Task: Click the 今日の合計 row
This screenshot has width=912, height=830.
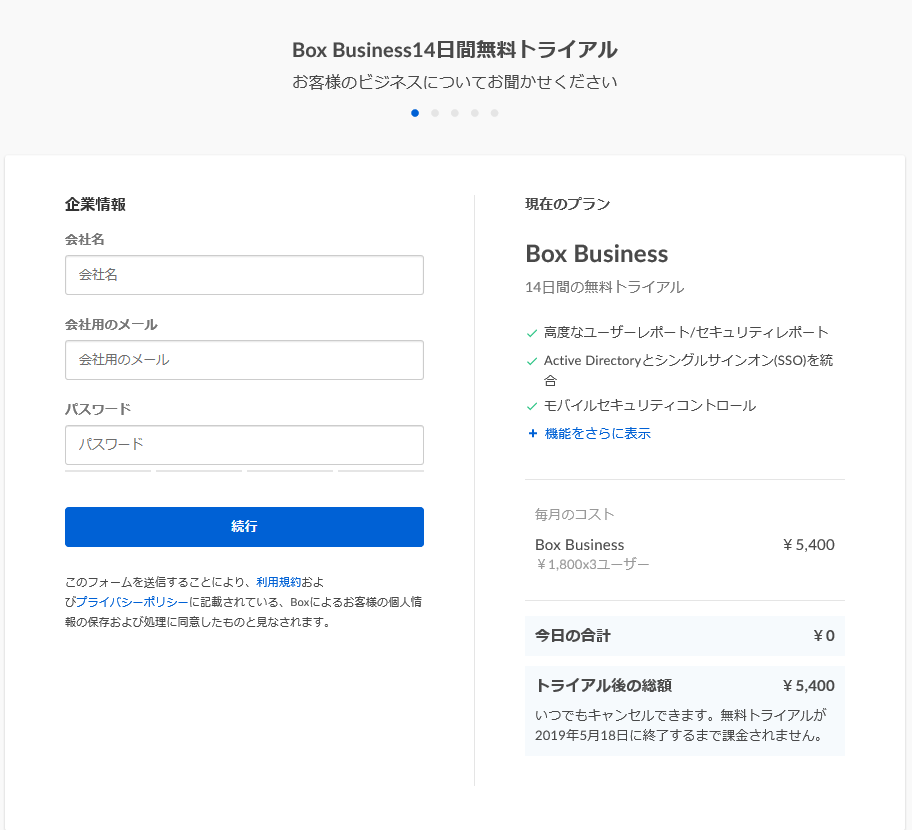Action: [684, 636]
